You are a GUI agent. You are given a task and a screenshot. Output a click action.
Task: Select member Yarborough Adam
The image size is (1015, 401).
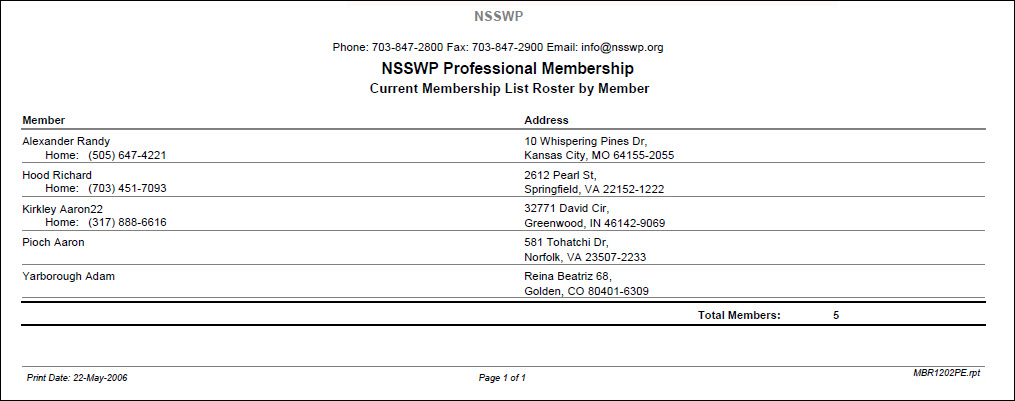pos(68,276)
